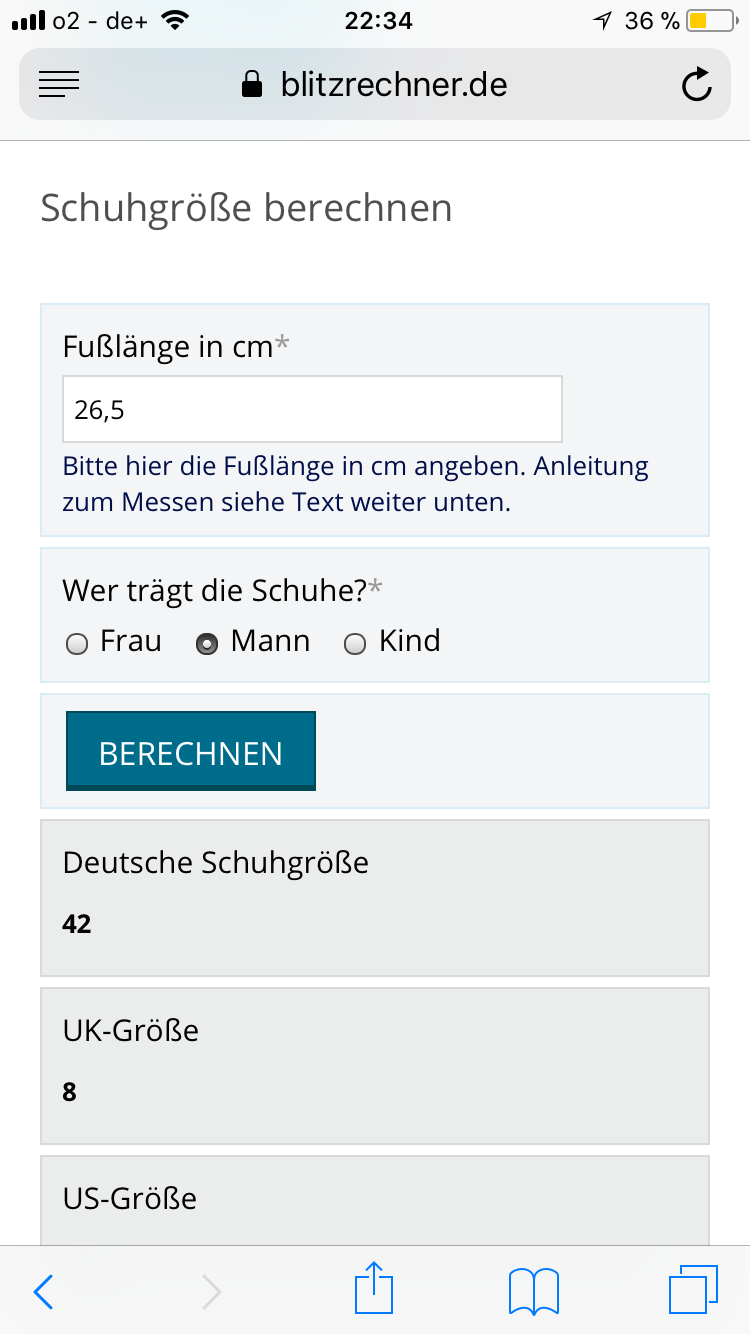Image resolution: width=750 pixels, height=1334 pixels.
Task: Tap the clock in the status bar
Action: 378,21
